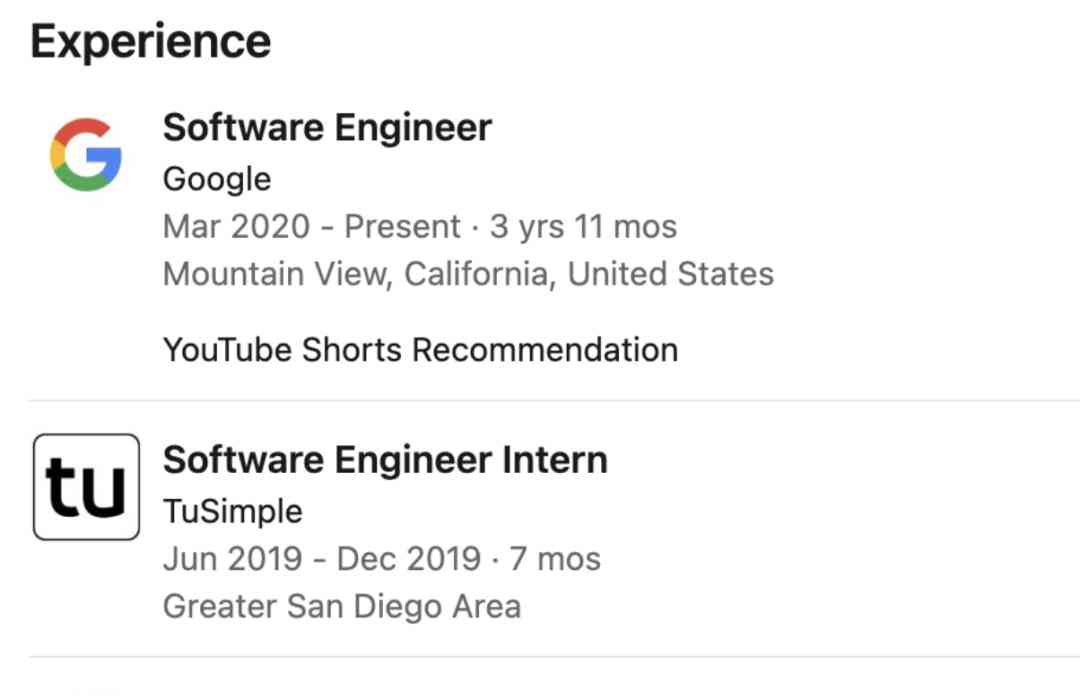This screenshot has height=696, width=1080.
Task: Select the Greater San Diego Area location
Action: (342, 607)
